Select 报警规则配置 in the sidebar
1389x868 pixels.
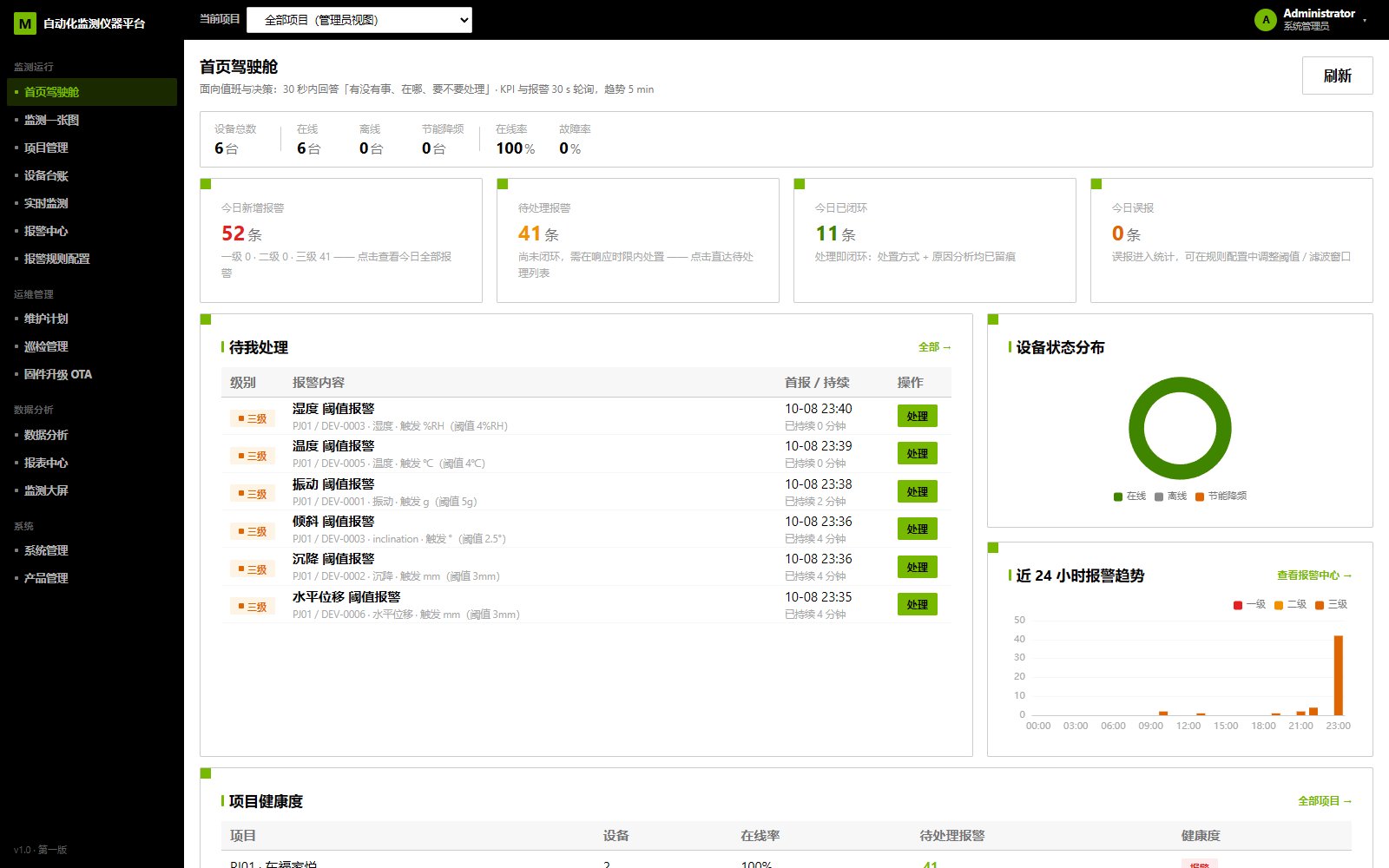(x=92, y=259)
